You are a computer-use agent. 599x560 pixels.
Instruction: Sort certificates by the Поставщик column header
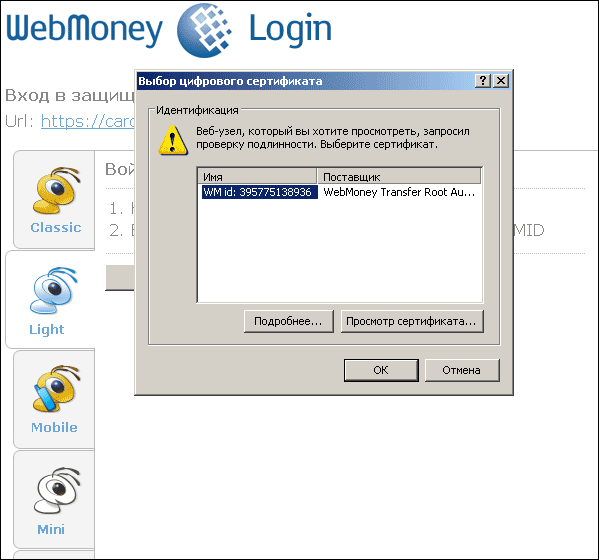399,176
